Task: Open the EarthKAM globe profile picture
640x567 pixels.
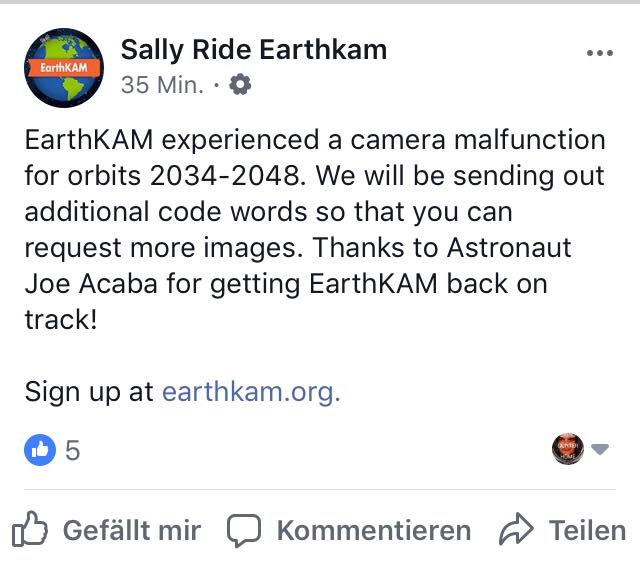Action: [x=64, y=68]
